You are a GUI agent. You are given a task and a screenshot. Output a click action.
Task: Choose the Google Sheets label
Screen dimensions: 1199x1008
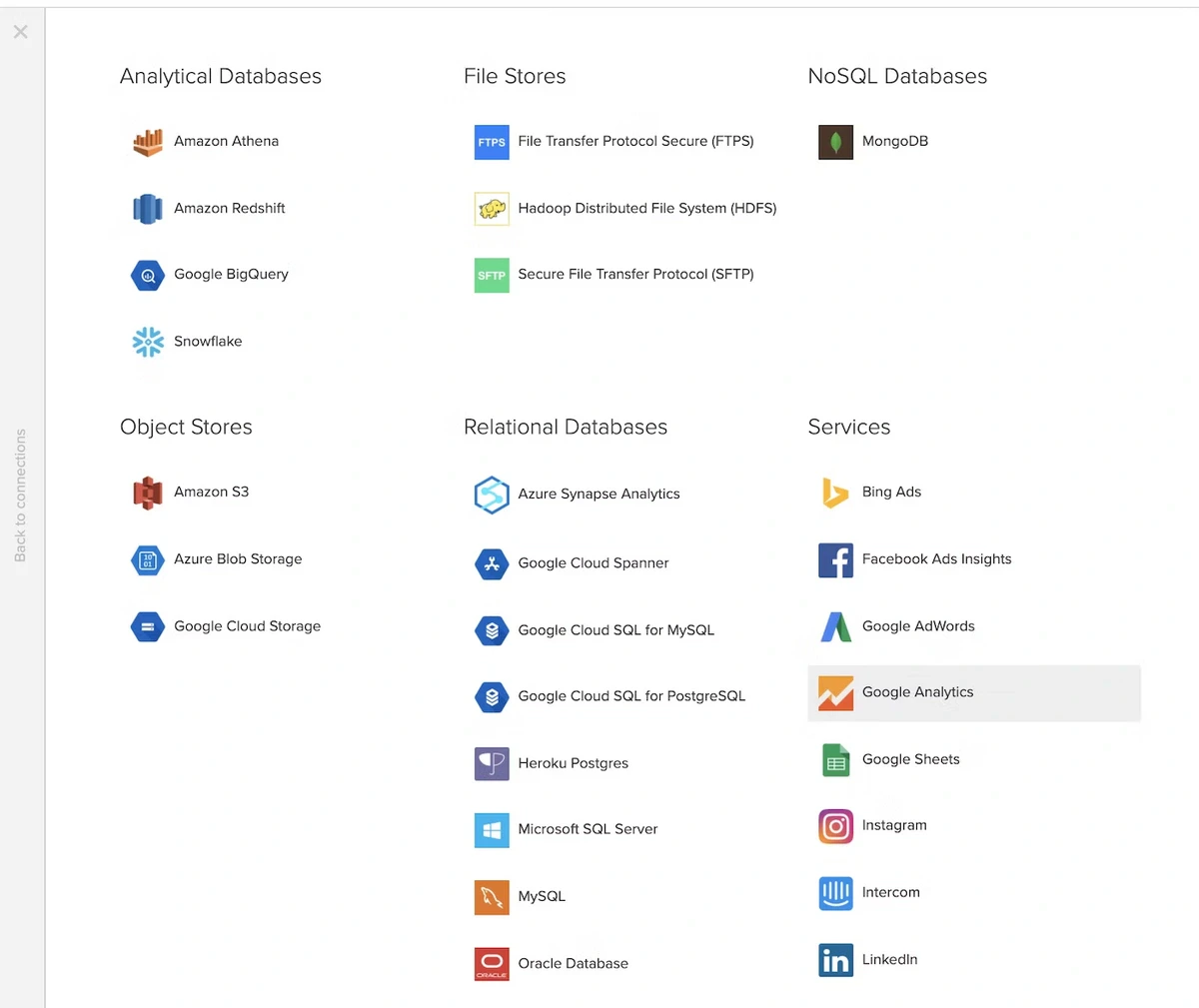point(910,759)
